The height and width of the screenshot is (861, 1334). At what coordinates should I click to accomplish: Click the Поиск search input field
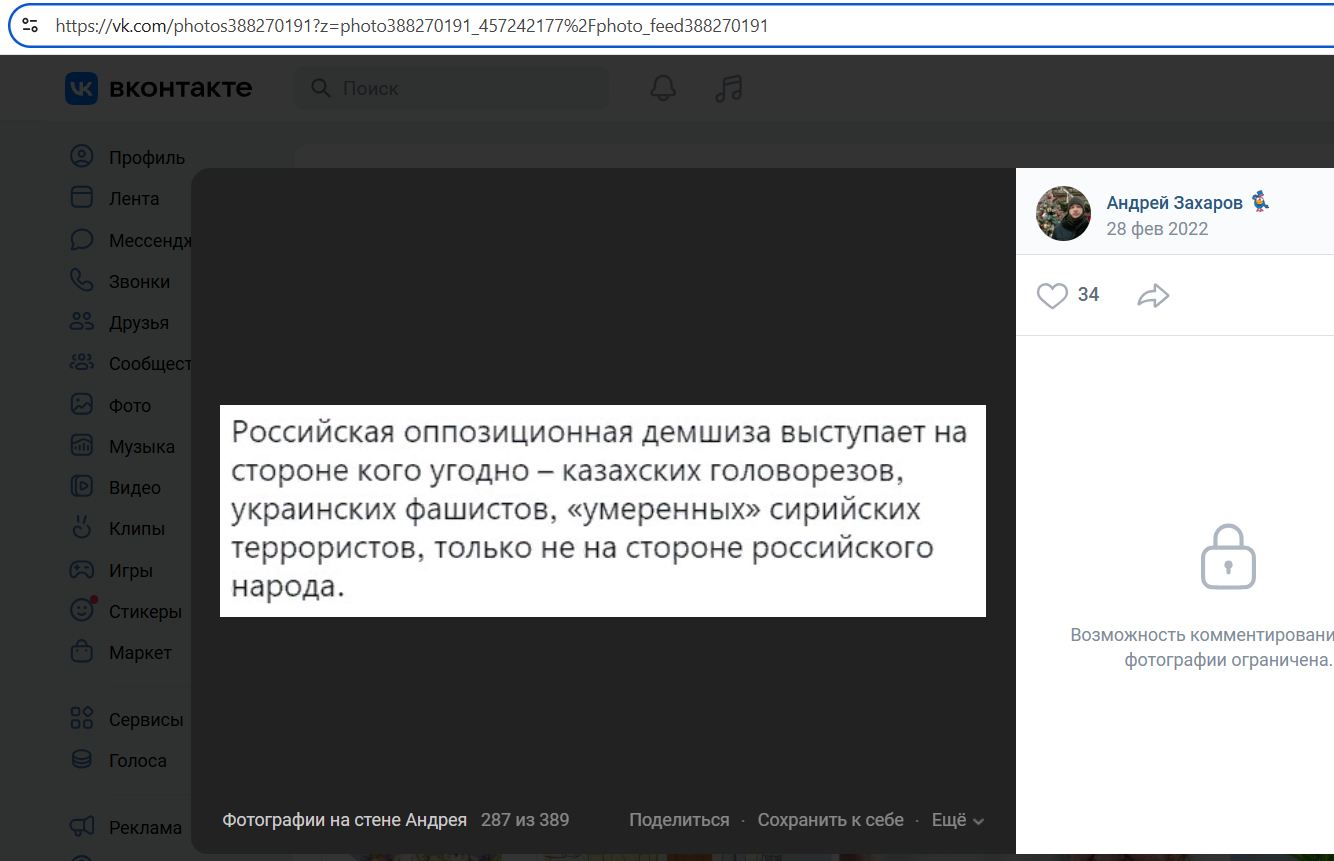pyautogui.click(x=451, y=88)
